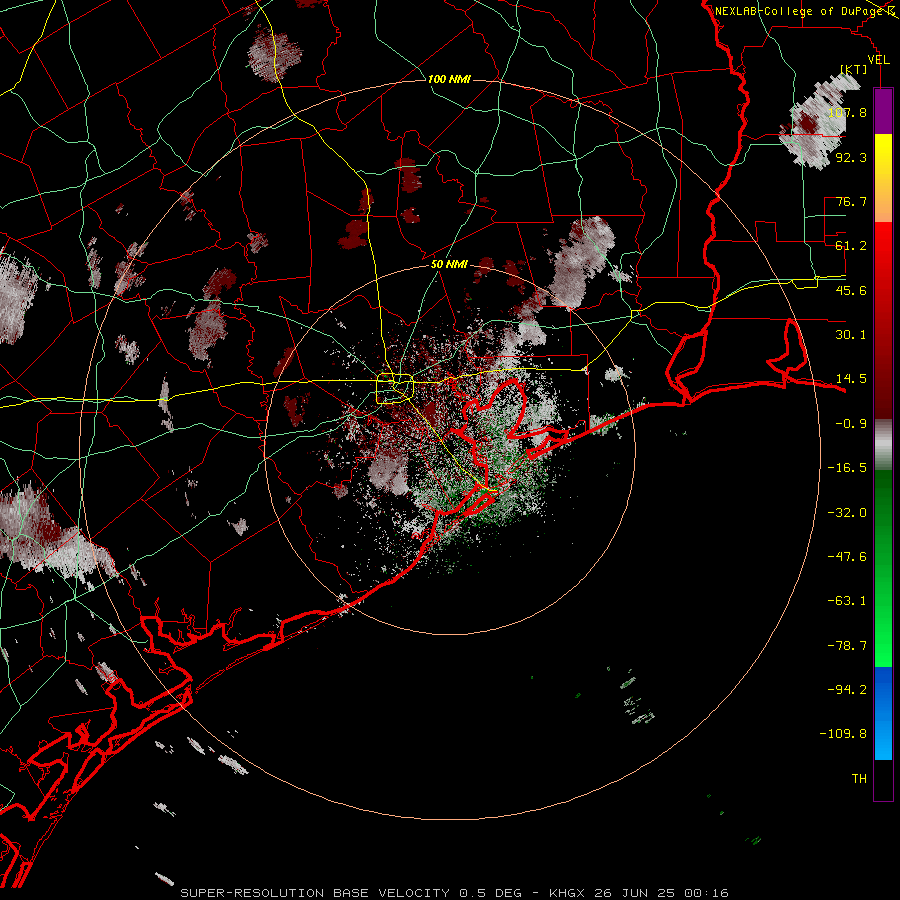Pick the yellow-orange segment of the color bar
Viewport: 900px width, 900px height.
pos(883,178)
